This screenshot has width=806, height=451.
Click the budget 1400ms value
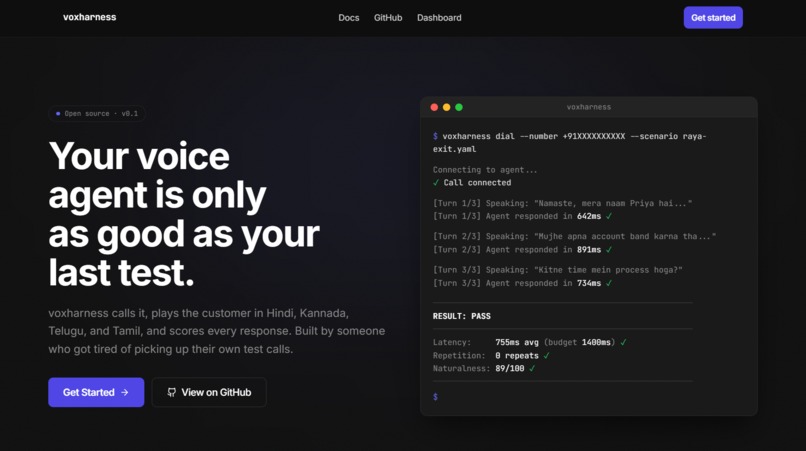pos(596,342)
